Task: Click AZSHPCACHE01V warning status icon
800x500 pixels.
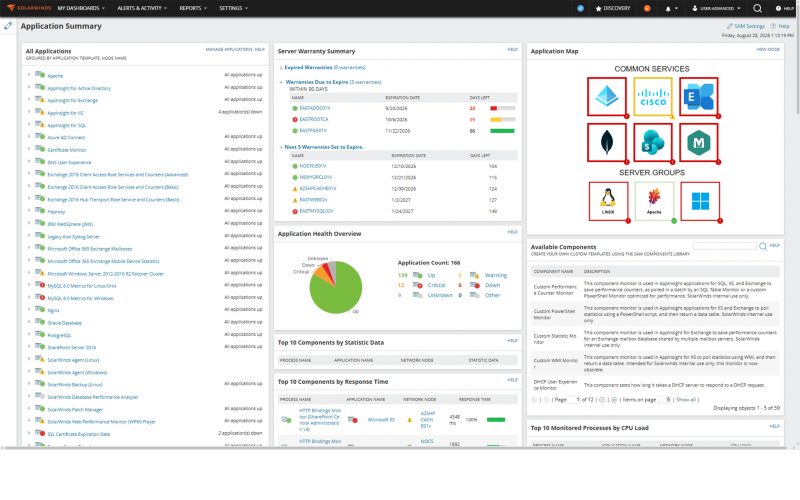Action: pyautogui.click(x=295, y=189)
